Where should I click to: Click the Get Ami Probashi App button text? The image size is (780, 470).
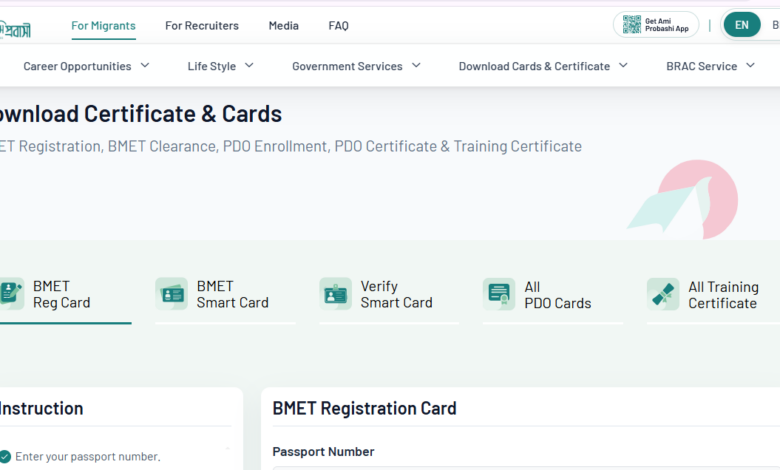pyautogui.click(x=667, y=25)
